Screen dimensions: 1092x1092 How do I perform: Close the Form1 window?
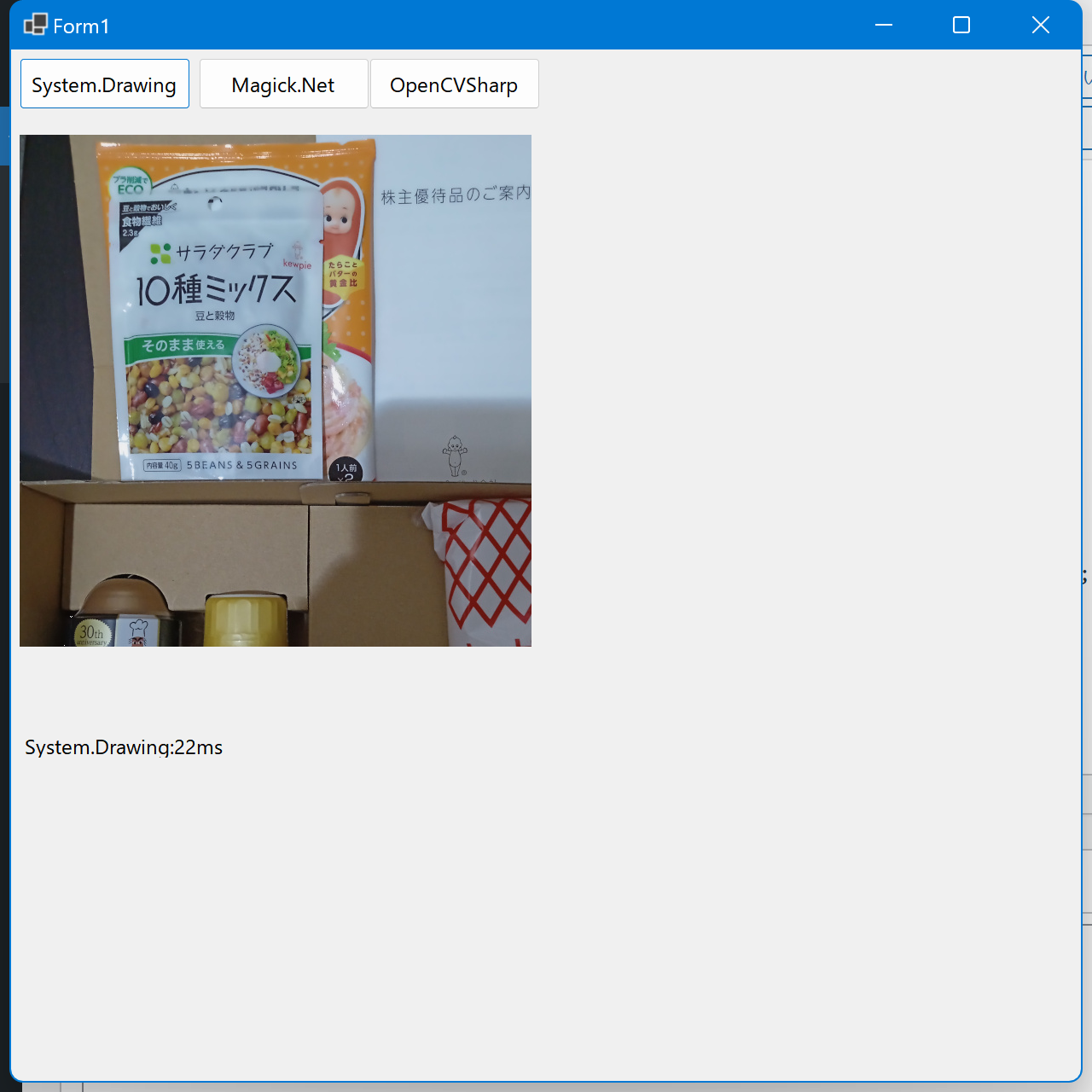[1040, 25]
